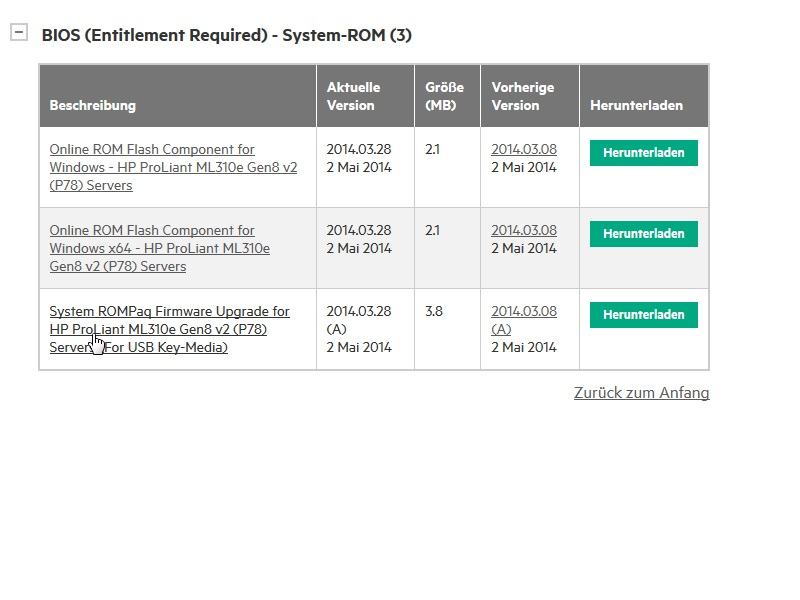Screen dimensions: 800x600
Task: Click the 3.8 MB size cell
Action: [x=433, y=311]
